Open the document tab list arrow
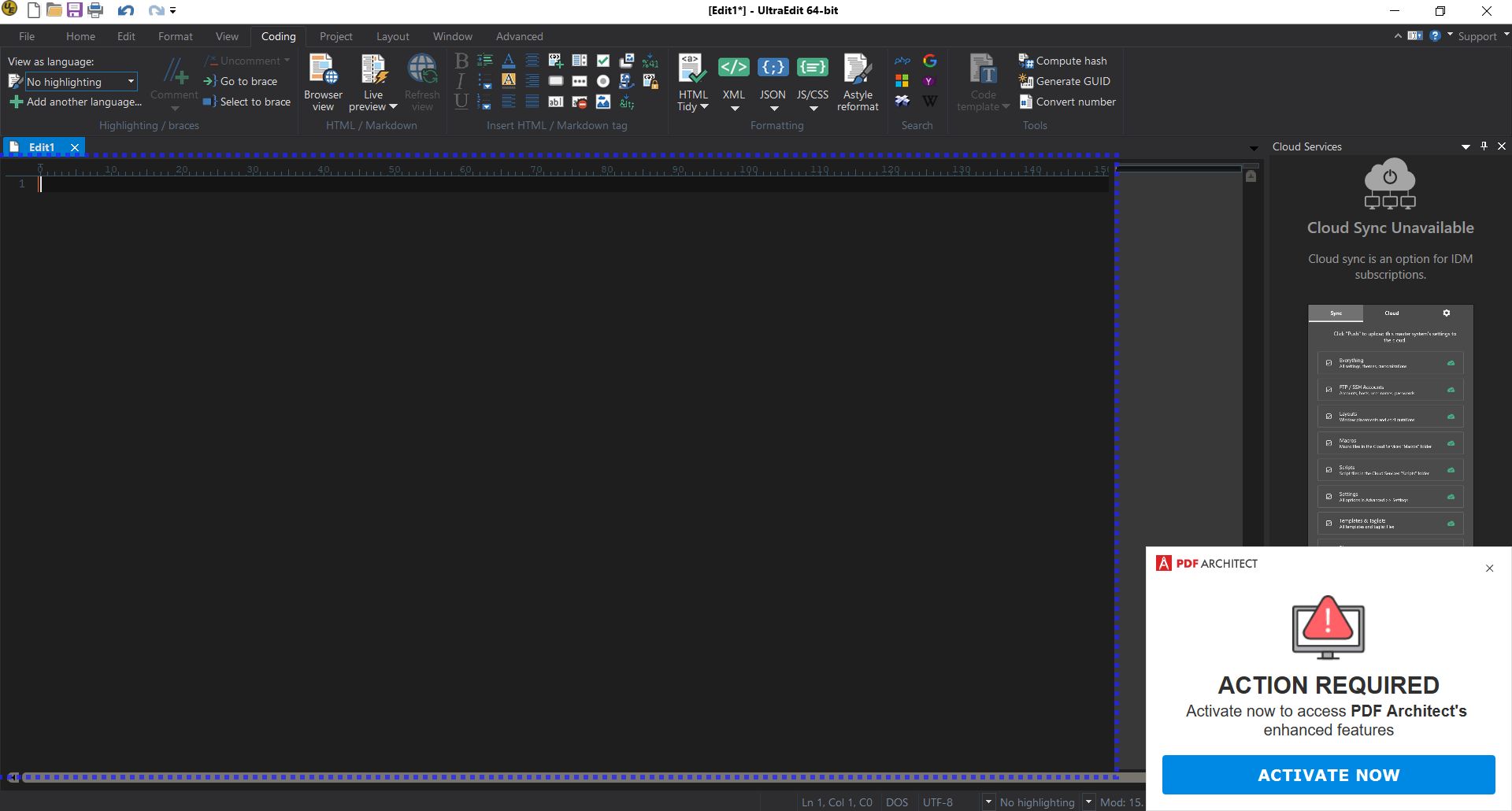 click(1254, 148)
